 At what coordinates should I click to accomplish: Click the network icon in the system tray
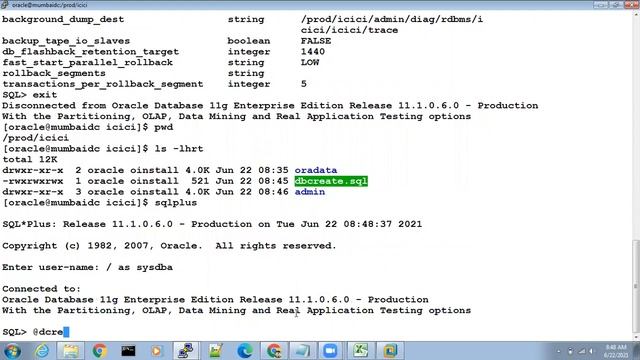pos(582,351)
